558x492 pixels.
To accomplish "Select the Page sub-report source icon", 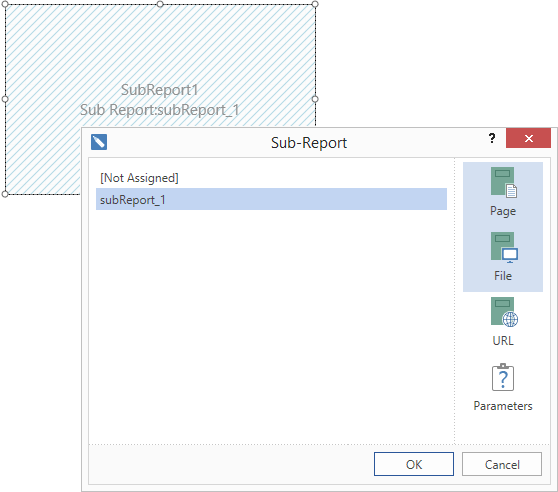I will pos(504,182).
